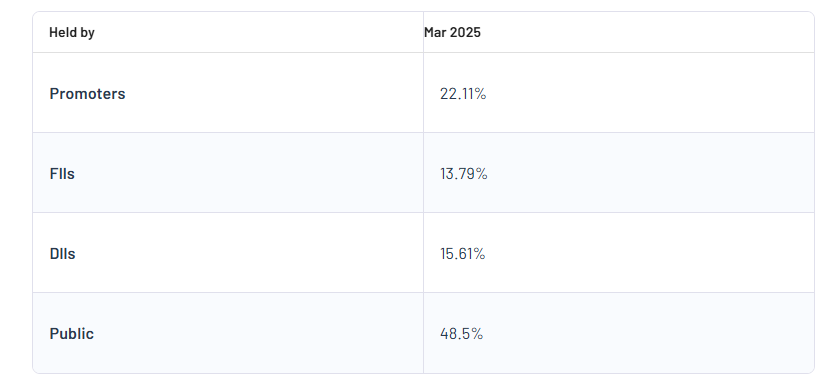Select the 13.79% FIIs holding value
This screenshot has width=827, height=392.
[464, 174]
